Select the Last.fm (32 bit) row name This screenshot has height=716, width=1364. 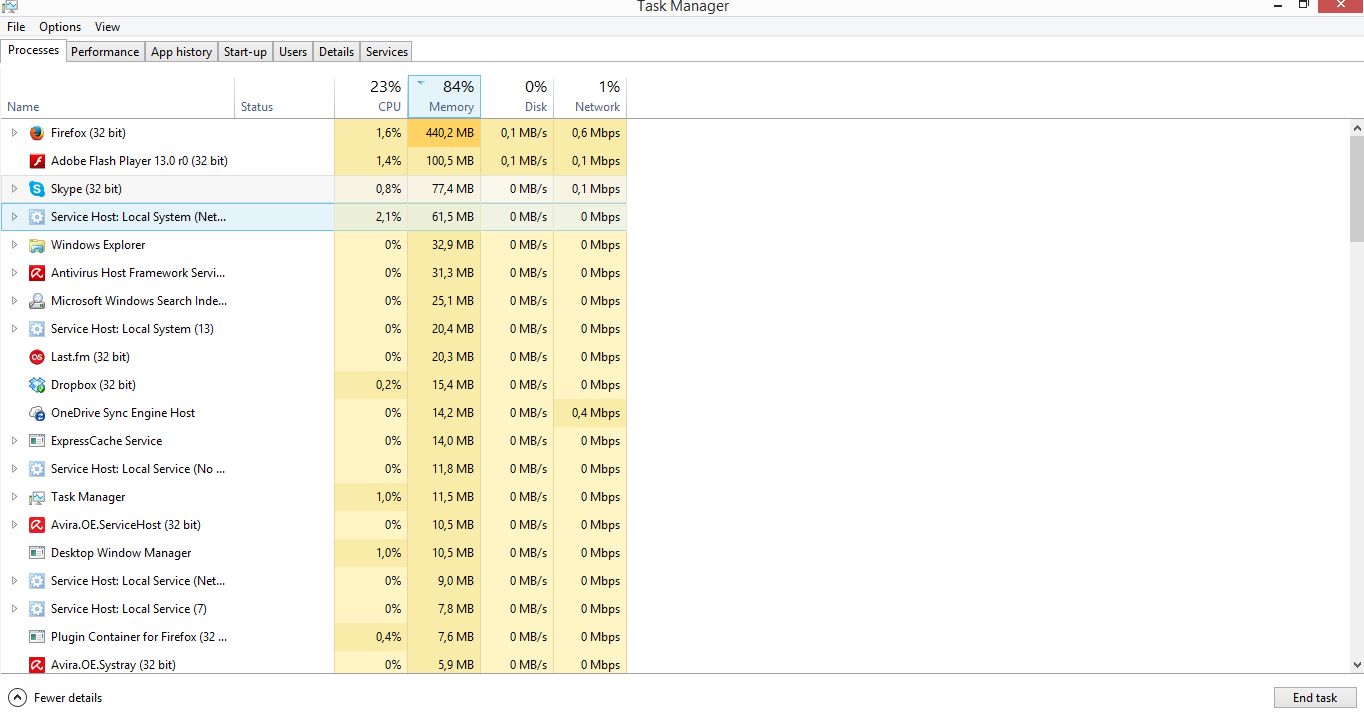[90, 357]
